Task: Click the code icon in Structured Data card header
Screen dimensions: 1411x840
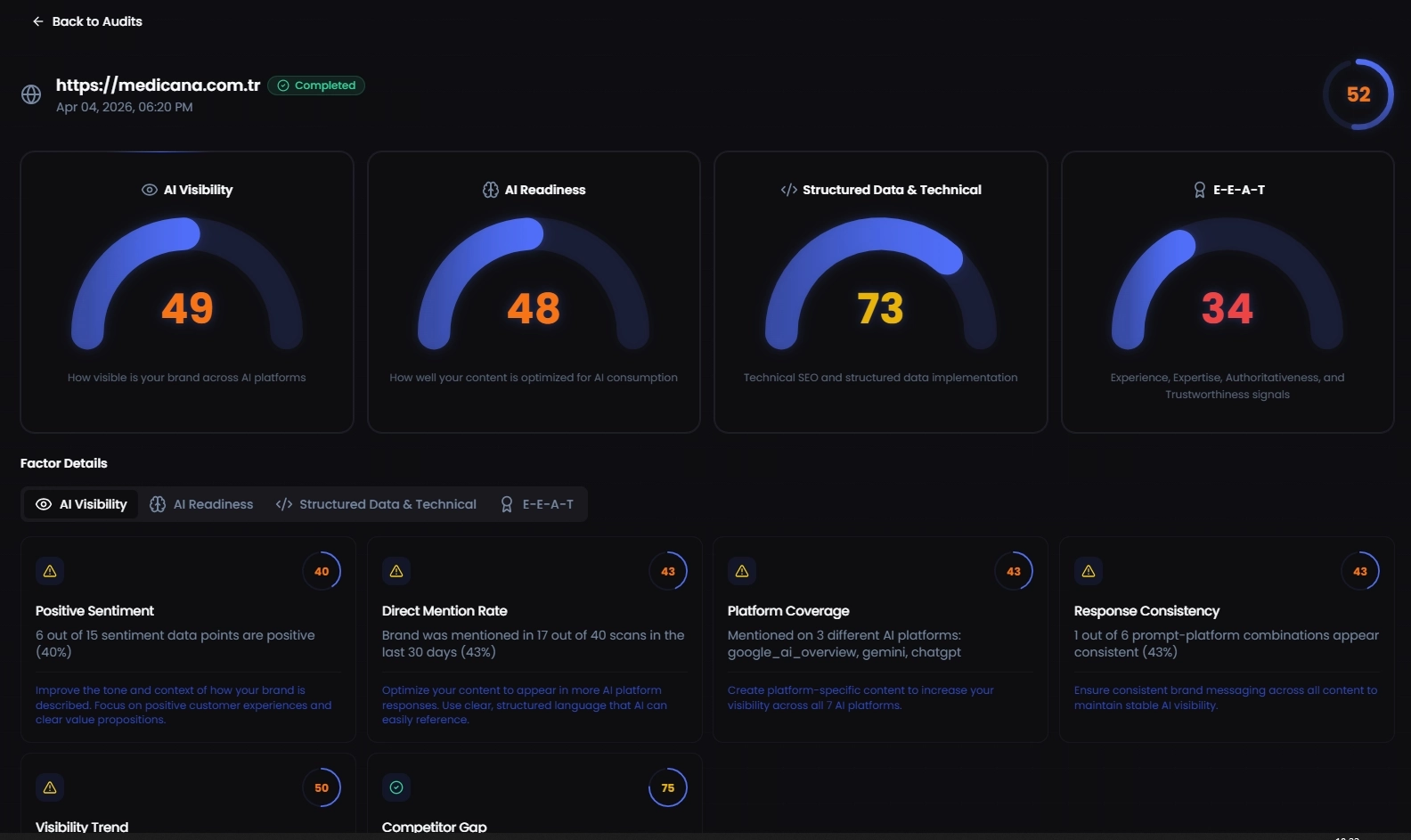Action: click(789, 190)
